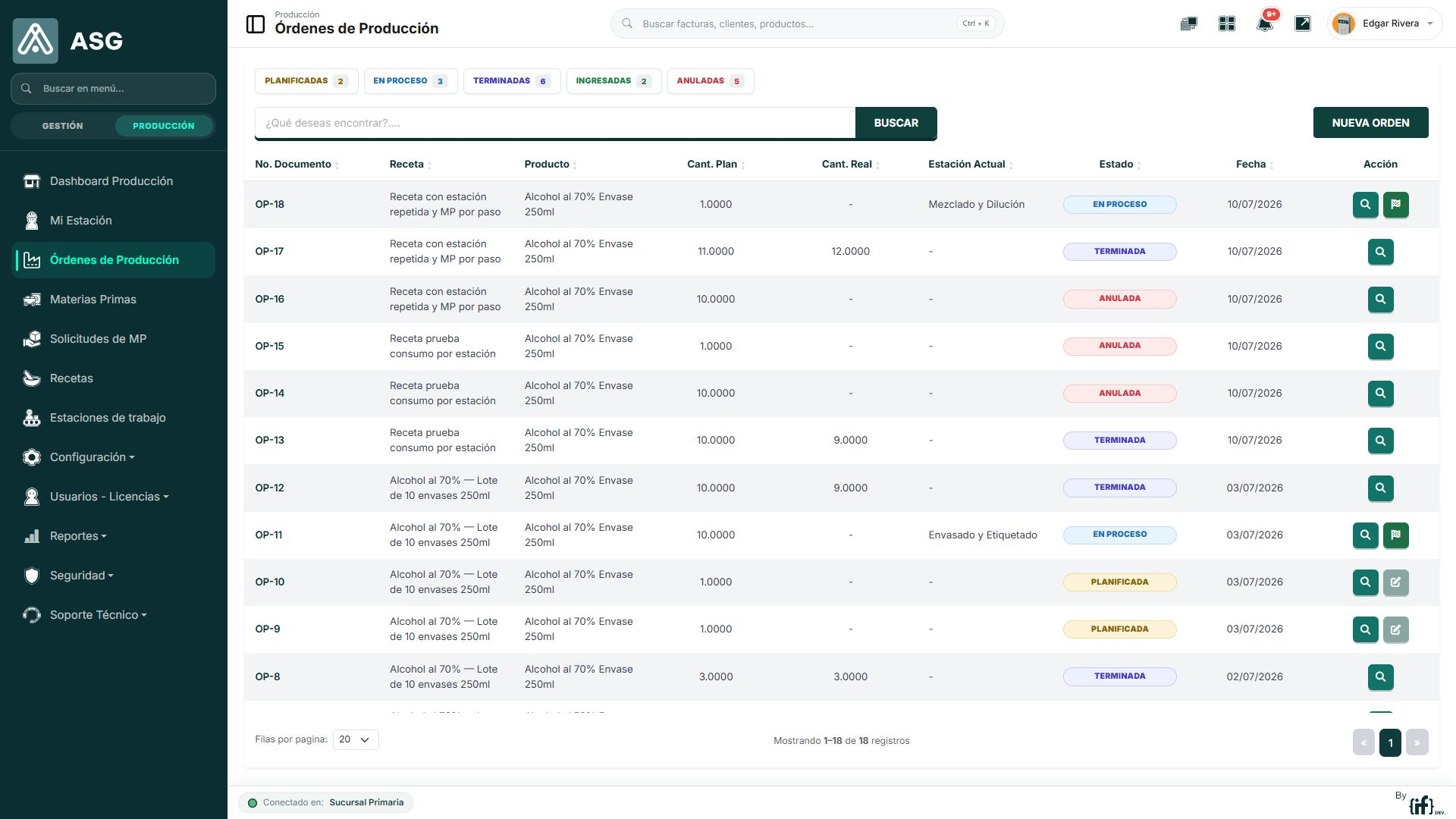
Task: View details of order OP-8
Action: 1380,677
